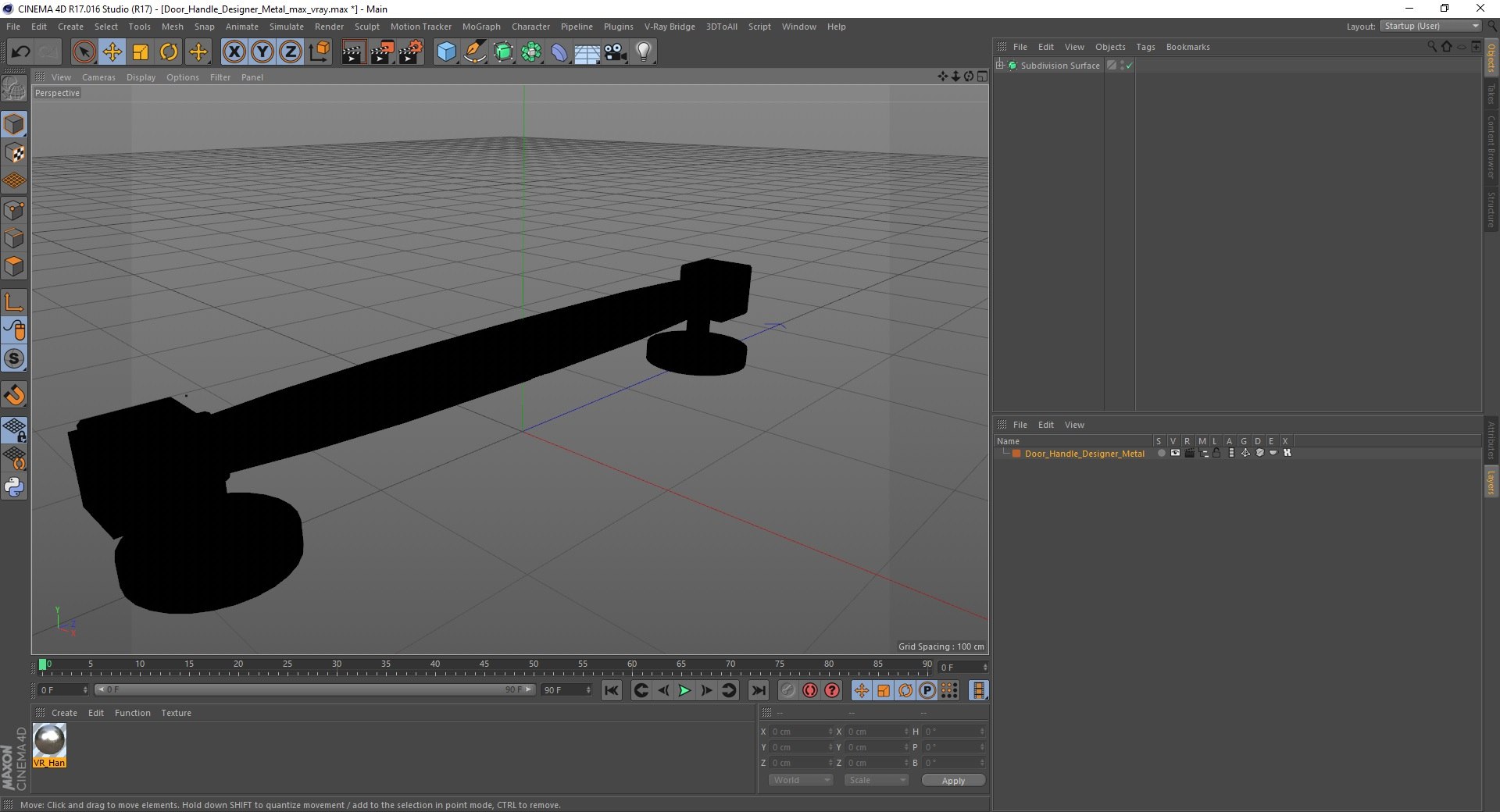Click the Python script icon
1500x812 pixels.
[14, 487]
